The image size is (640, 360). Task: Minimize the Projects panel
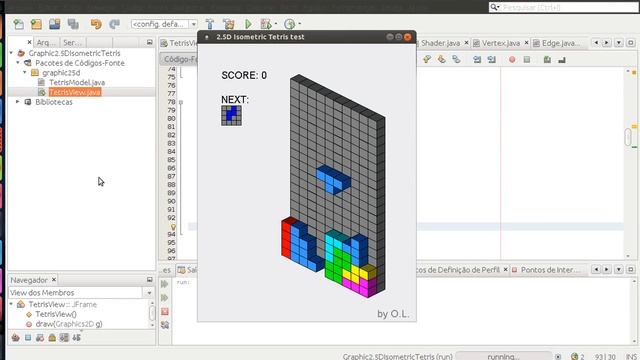tap(149, 42)
